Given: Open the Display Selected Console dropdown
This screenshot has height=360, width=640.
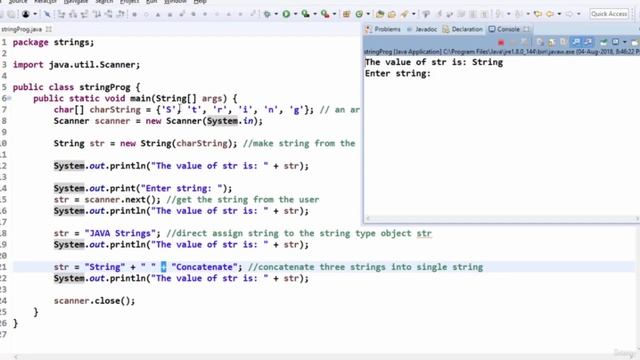Looking at the screenshot, I should coord(625,42).
